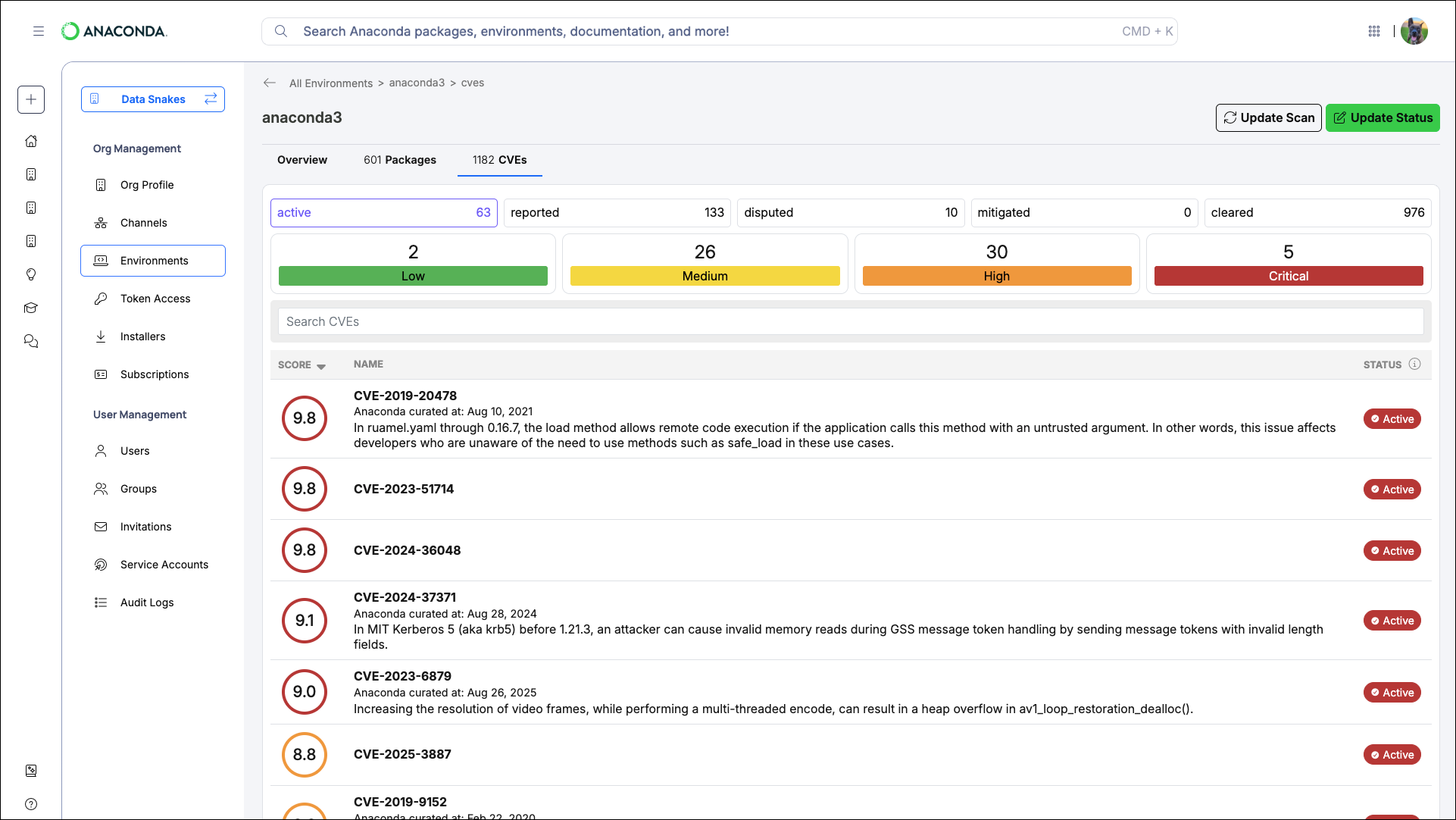The width and height of the screenshot is (1456, 820).
Task: Click anaconda3 breadcrumb link
Action: 417,83
